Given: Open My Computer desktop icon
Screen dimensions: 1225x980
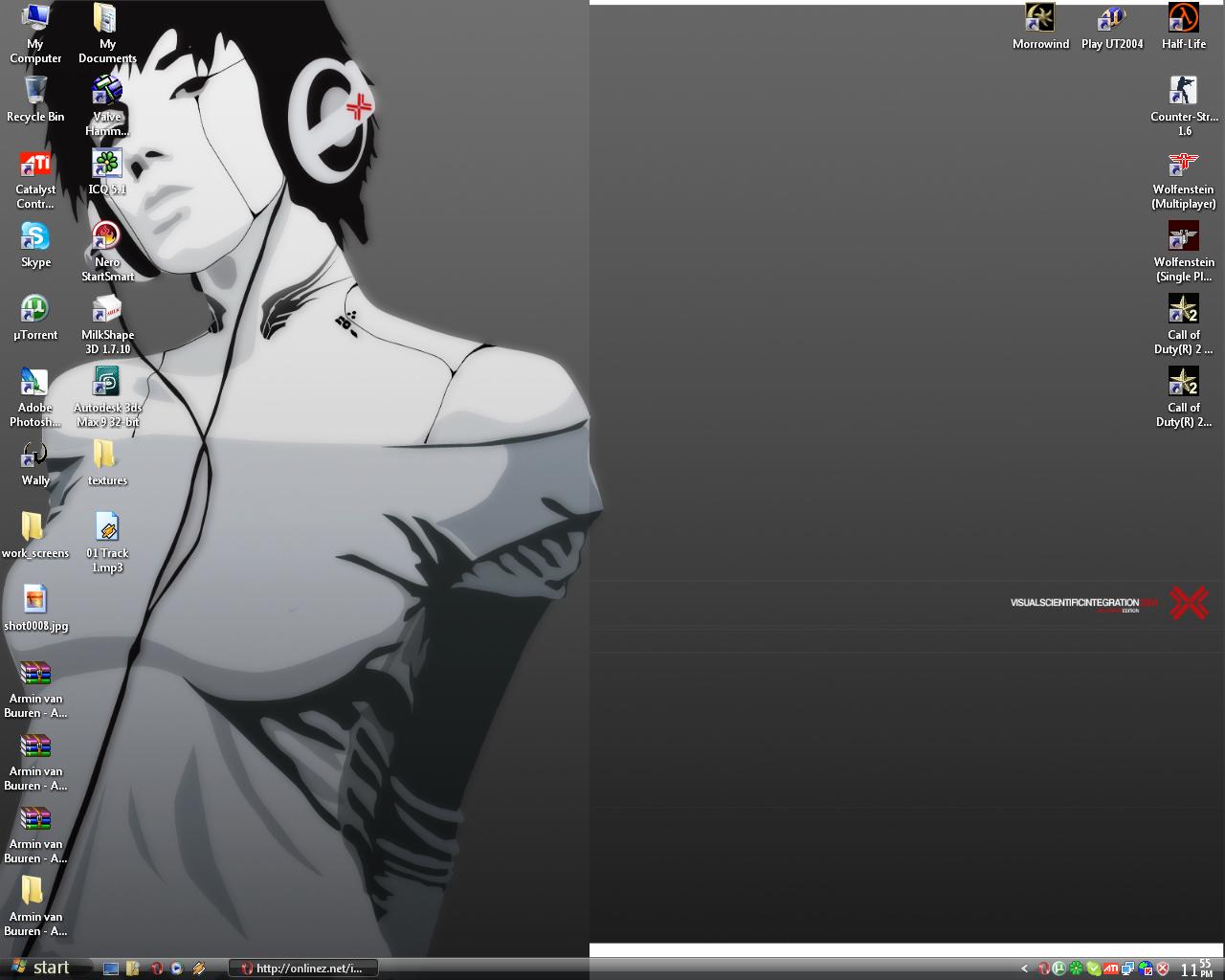Looking at the screenshot, I should tap(35, 33).
